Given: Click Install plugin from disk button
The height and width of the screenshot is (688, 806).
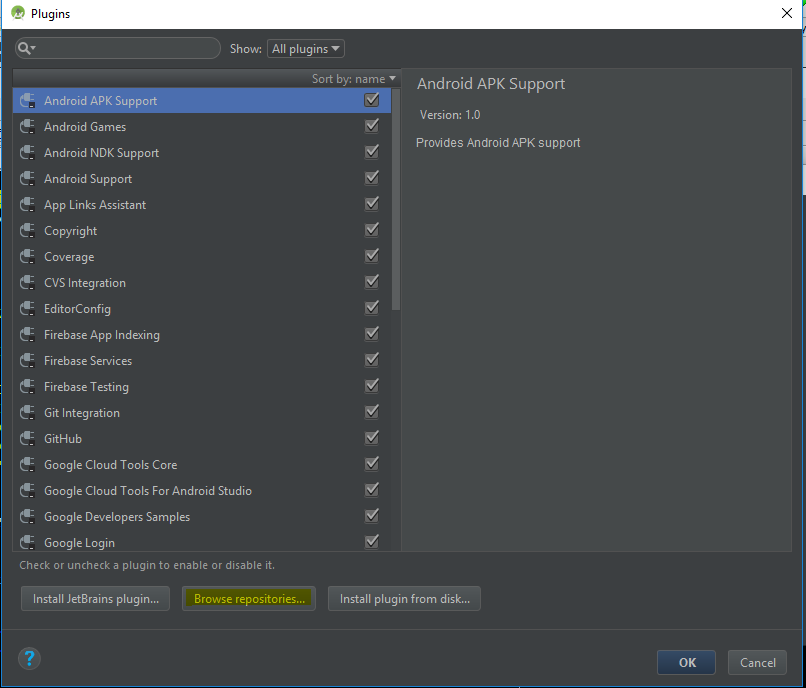Looking at the screenshot, I should tap(405, 599).
